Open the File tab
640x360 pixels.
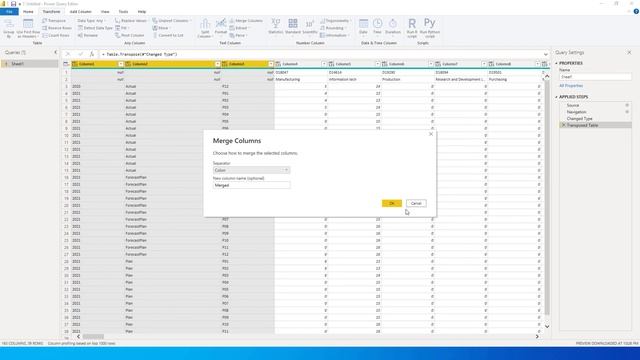click(9, 11)
